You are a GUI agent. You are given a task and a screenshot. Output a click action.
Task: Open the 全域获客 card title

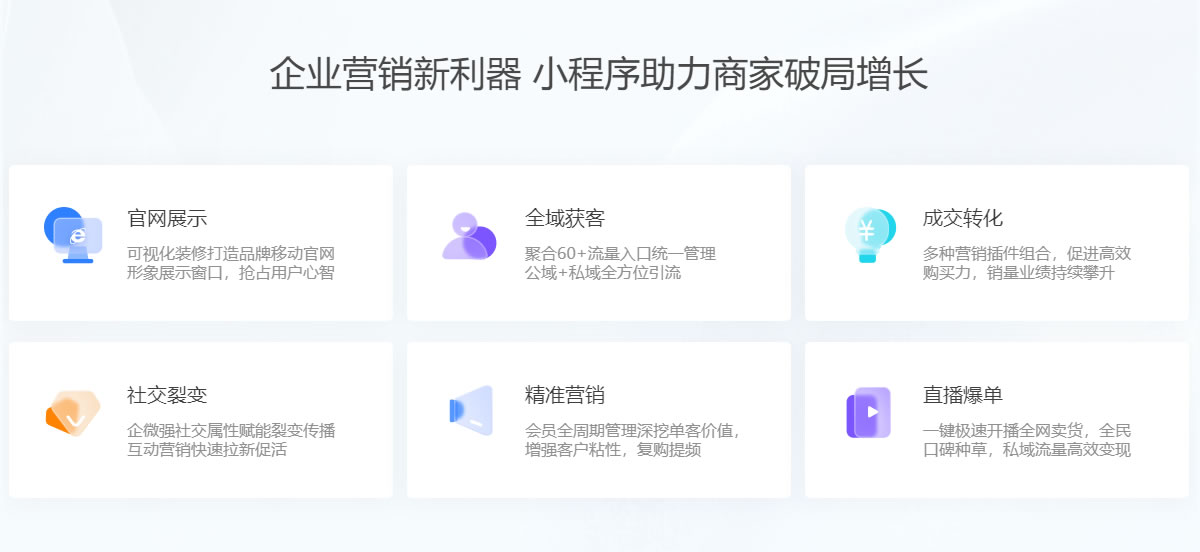pyautogui.click(x=565, y=219)
